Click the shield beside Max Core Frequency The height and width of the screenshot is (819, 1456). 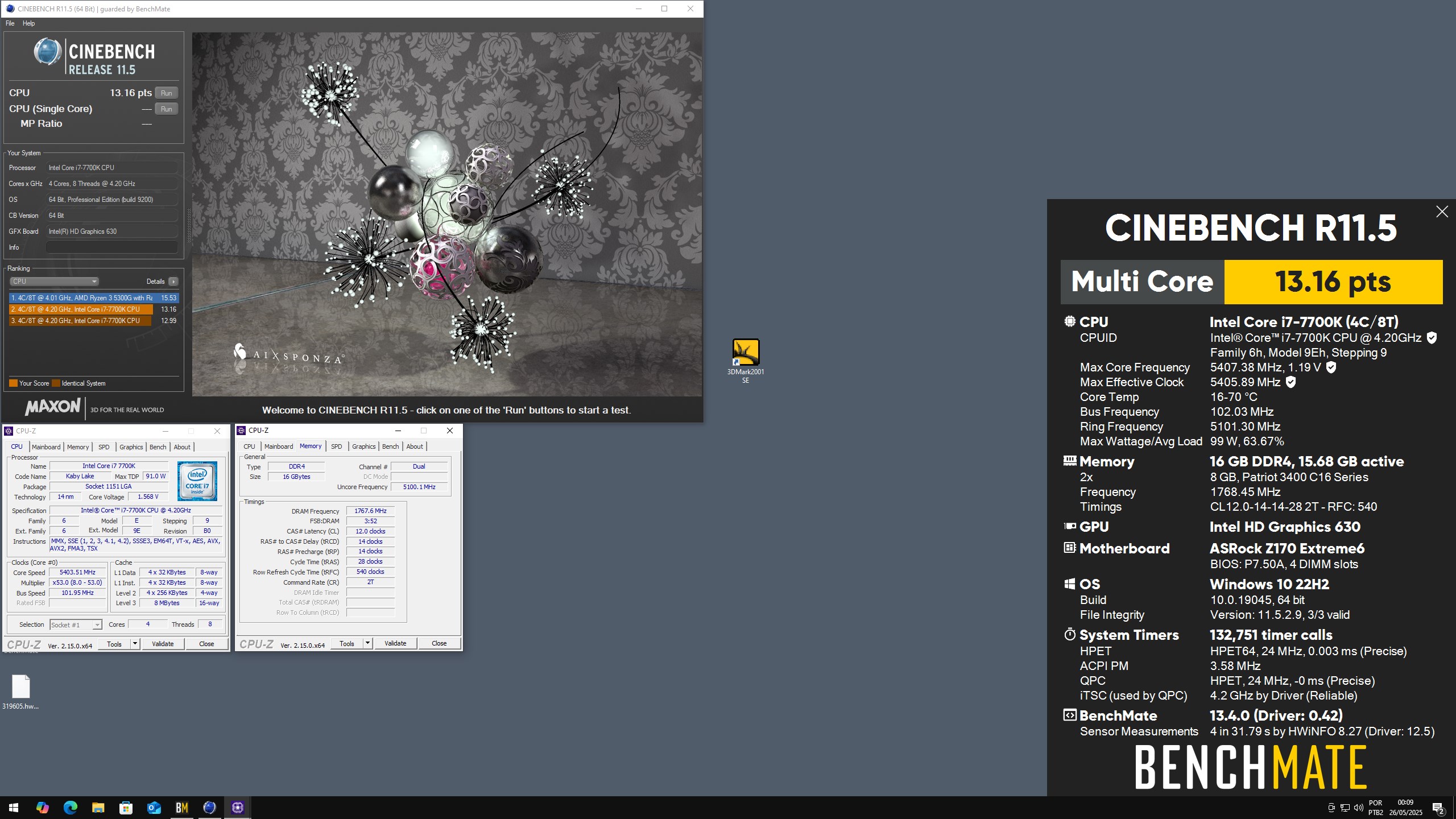tap(1331, 367)
